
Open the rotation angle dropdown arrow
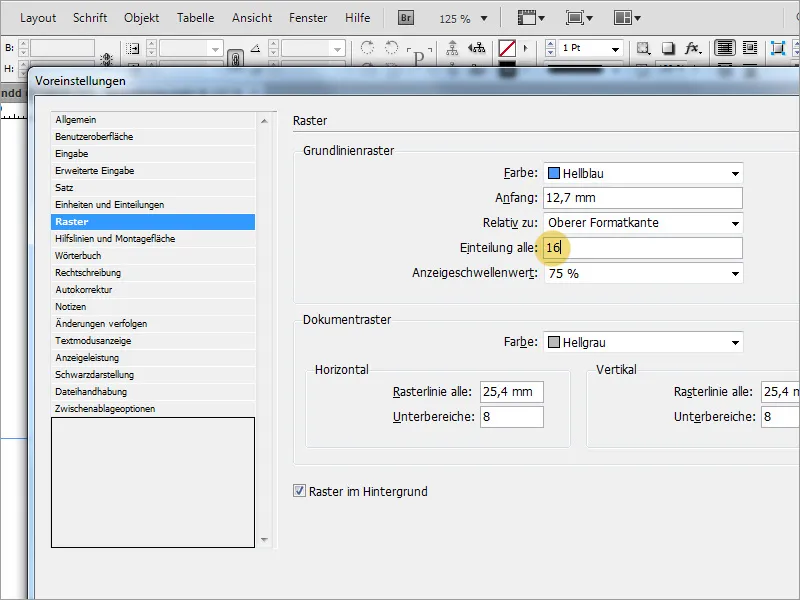[337, 49]
